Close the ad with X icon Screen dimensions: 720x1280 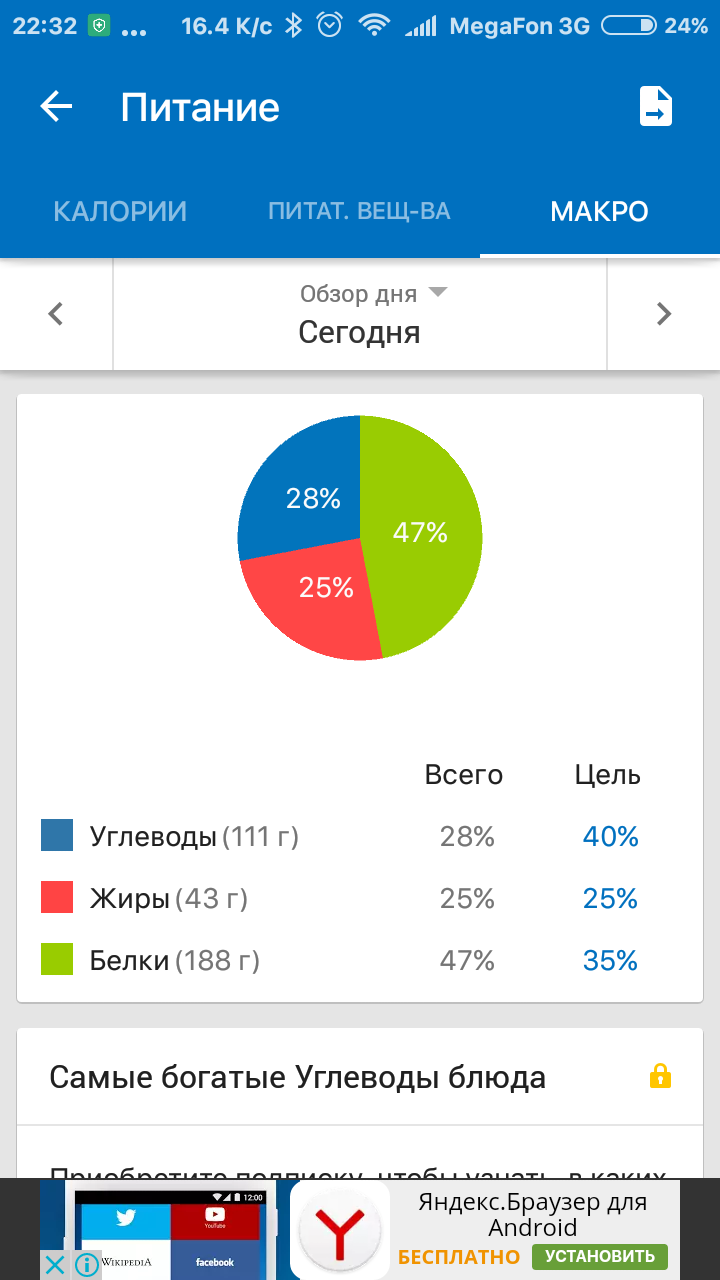55,1265
